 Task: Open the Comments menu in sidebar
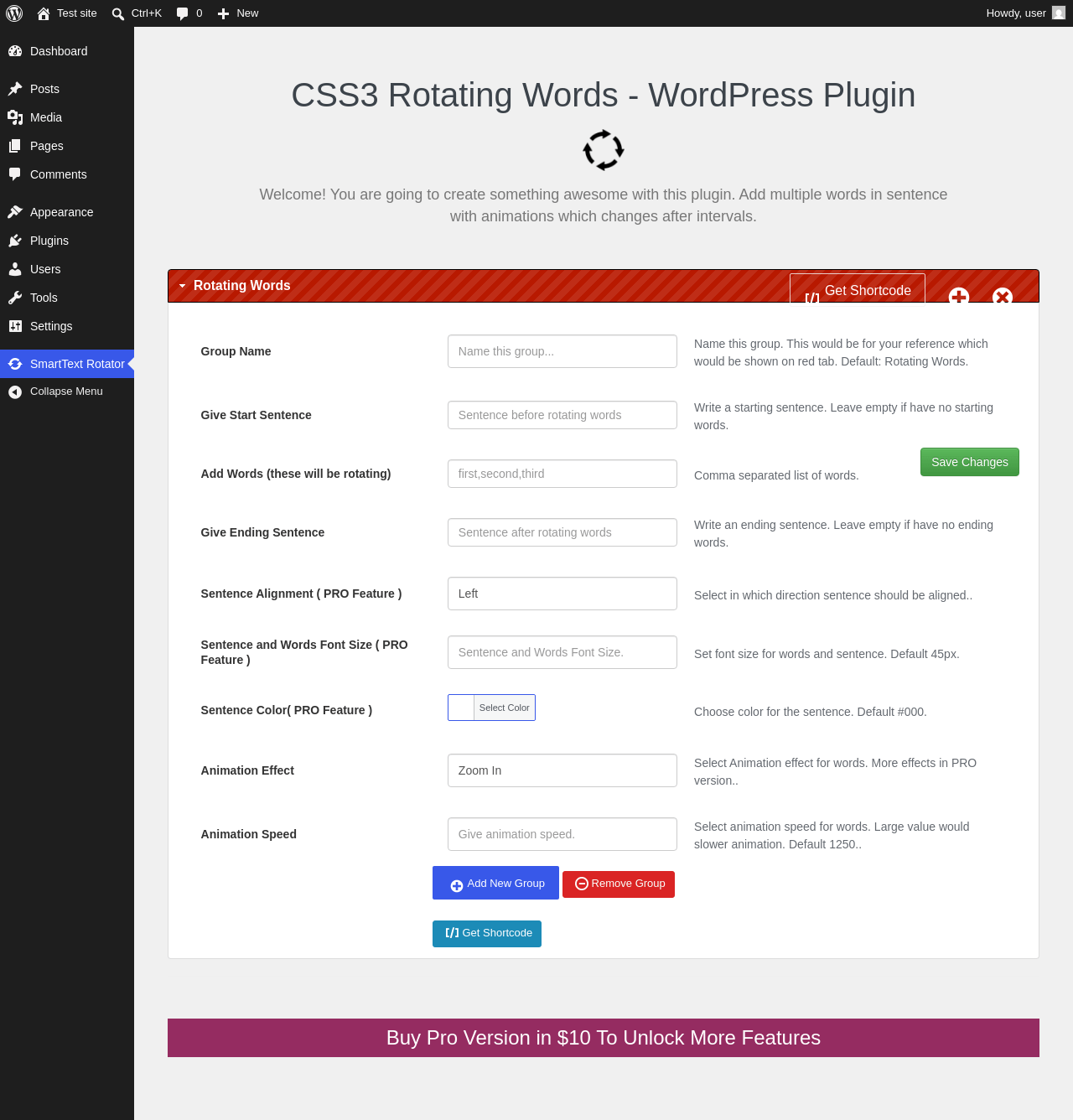click(x=67, y=174)
